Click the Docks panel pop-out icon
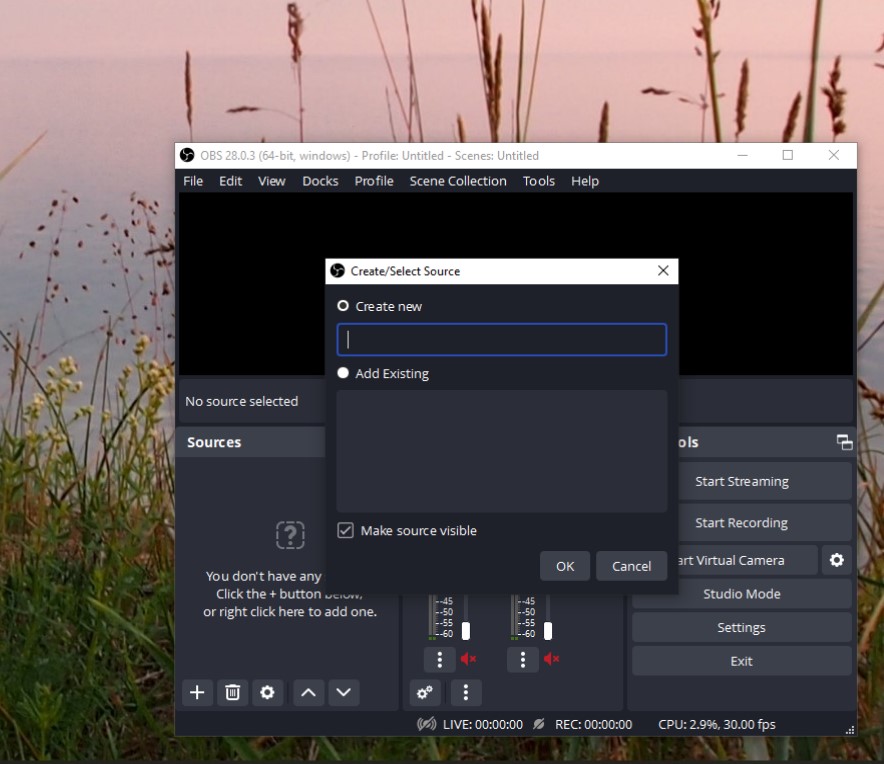Image resolution: width=884 pixels, height=764 pixels. tap(845, 441)
